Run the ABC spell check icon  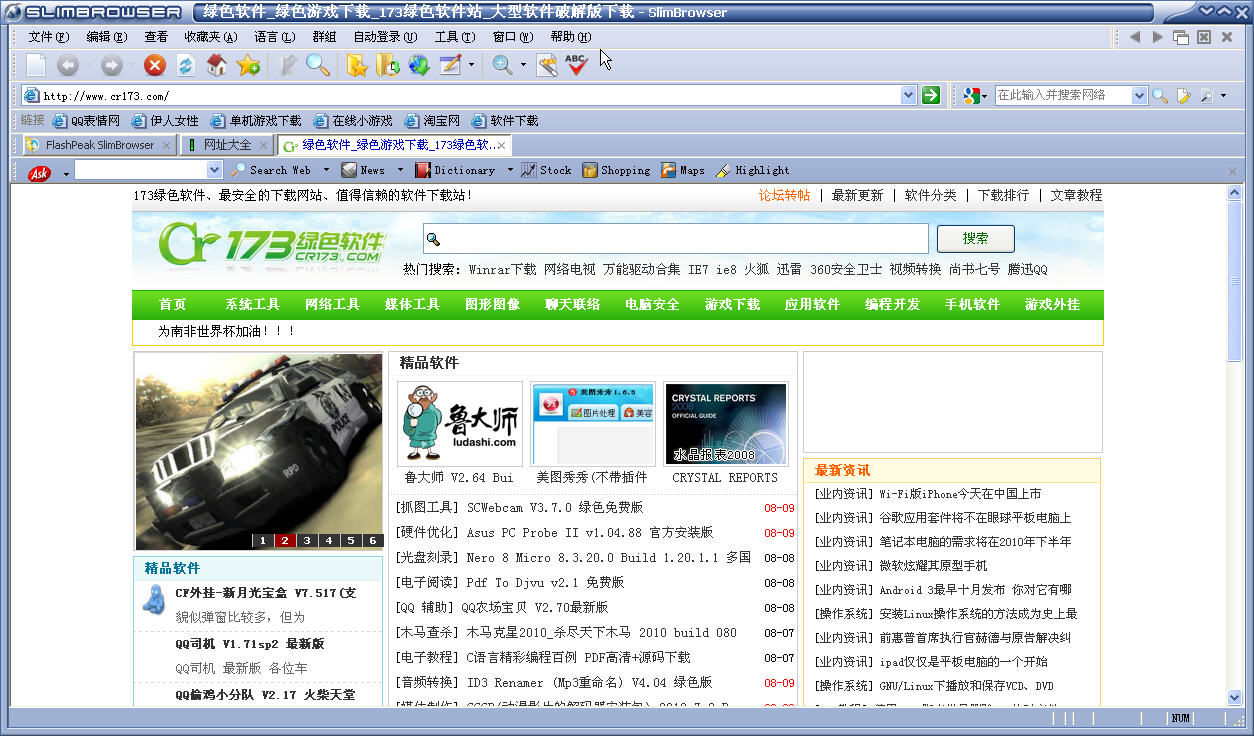576,66
